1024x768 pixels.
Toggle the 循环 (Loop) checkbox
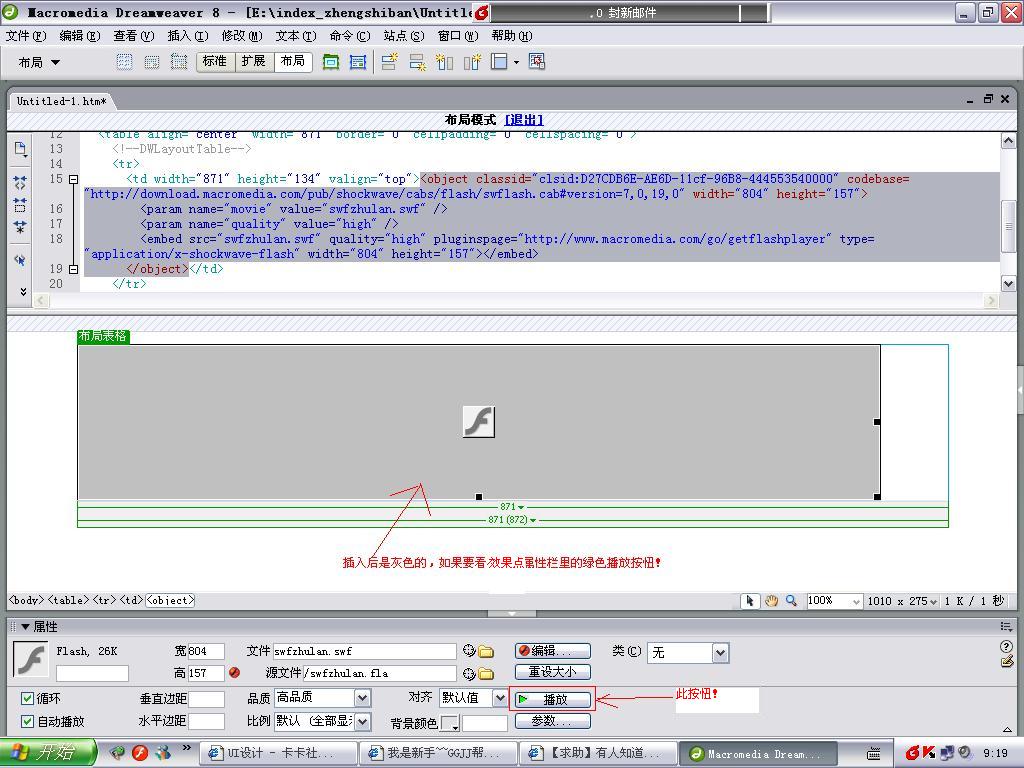[28, 698]
